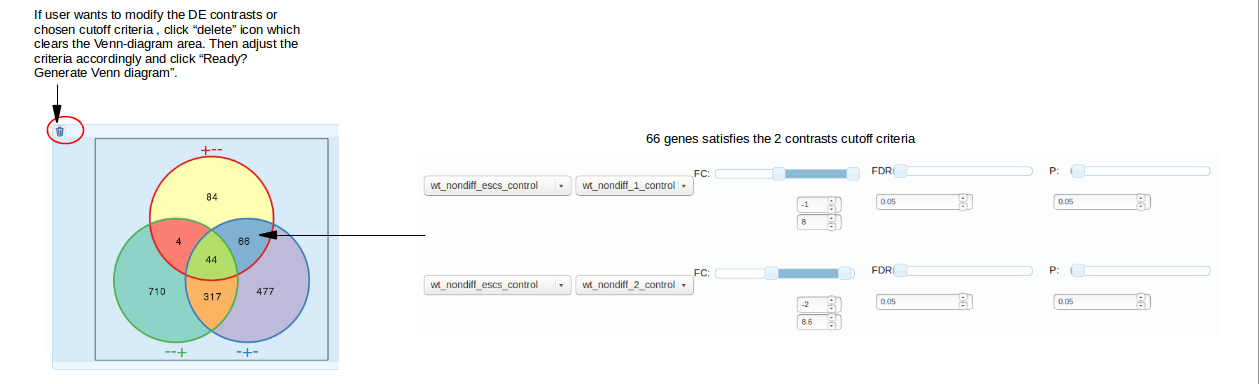Click the first row FC range slider

(x=786, y=174)
